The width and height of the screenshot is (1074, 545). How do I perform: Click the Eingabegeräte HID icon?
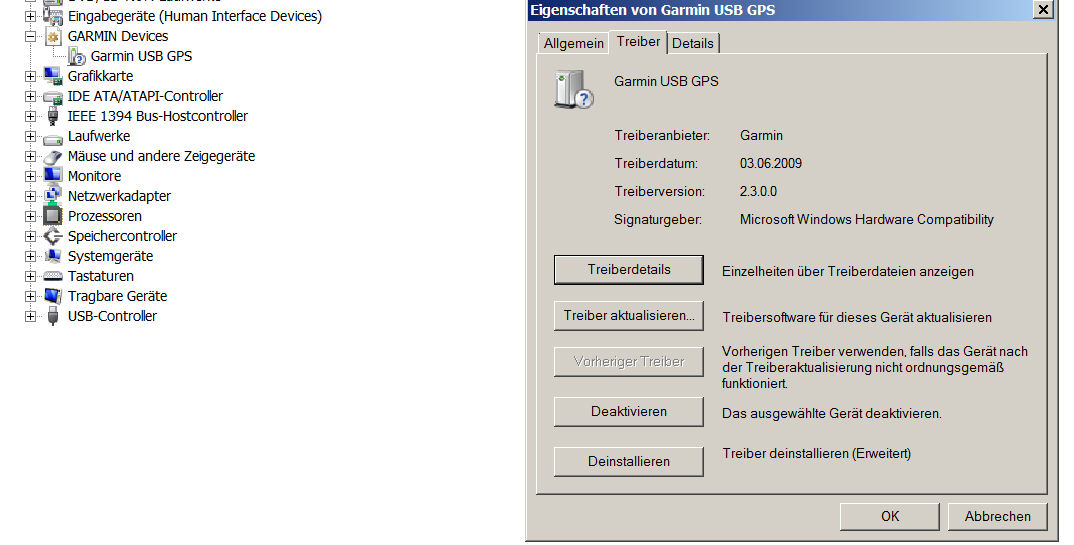click(53, 16)
